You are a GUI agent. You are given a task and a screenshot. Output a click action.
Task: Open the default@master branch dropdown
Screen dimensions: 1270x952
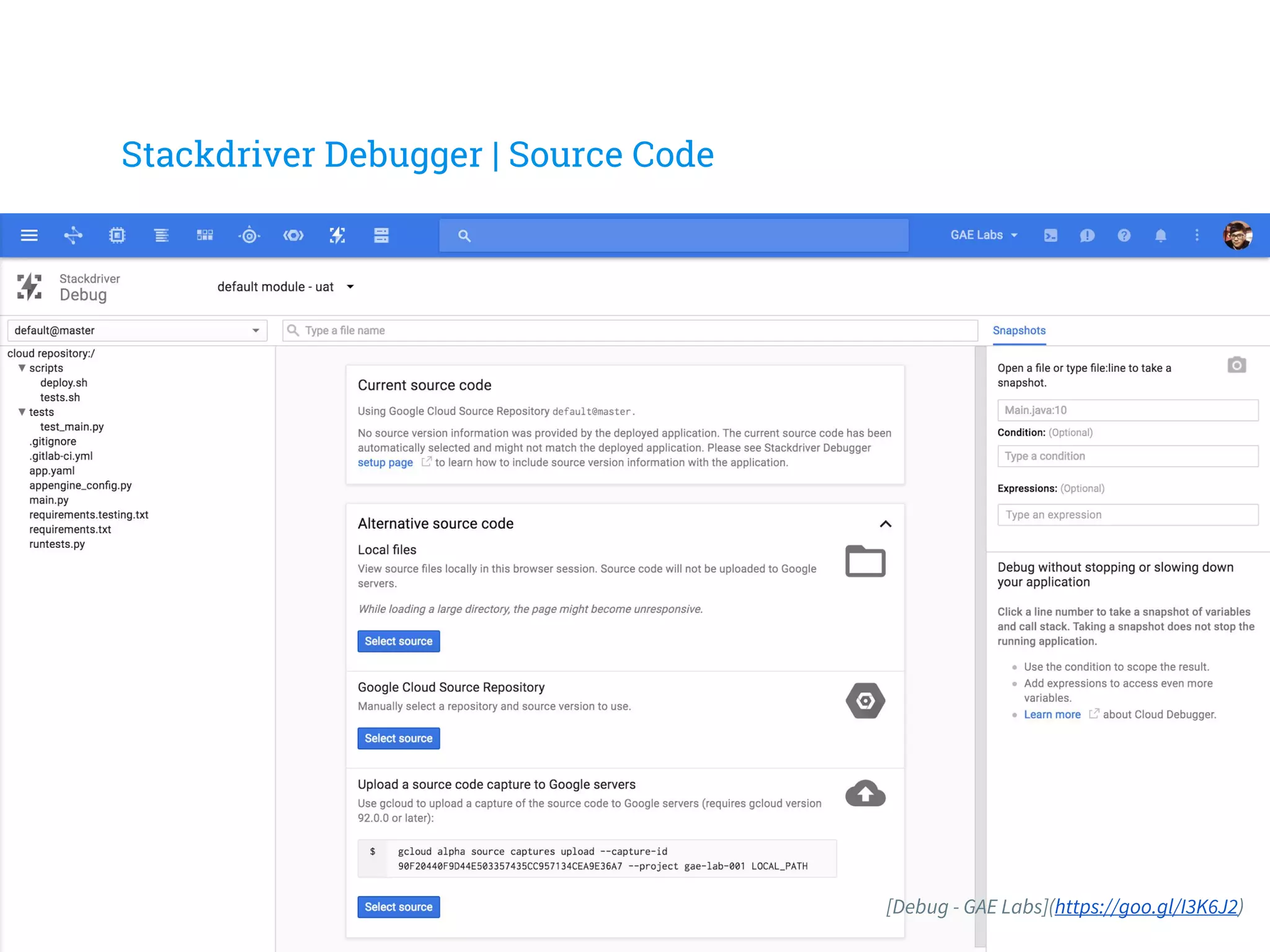pyautogui.click(x=137, y=330)
